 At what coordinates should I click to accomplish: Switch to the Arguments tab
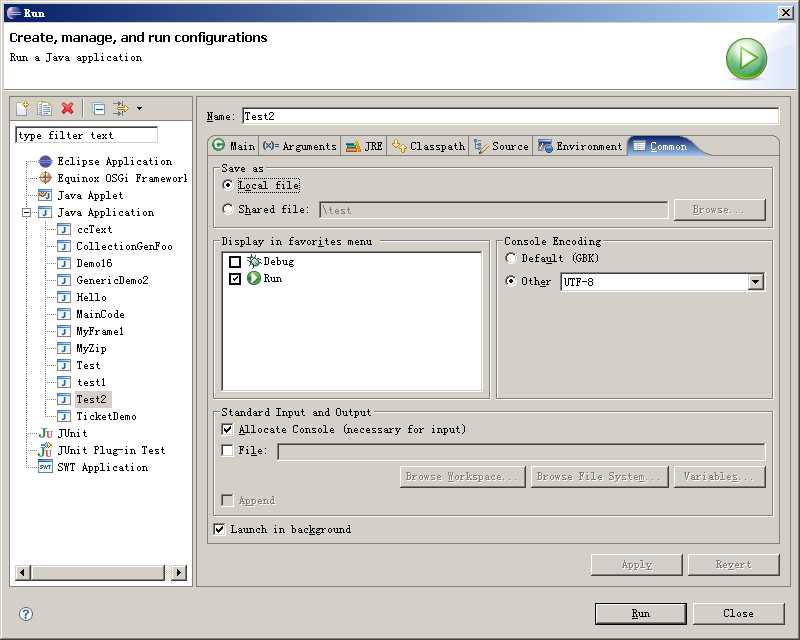[299, 146]
